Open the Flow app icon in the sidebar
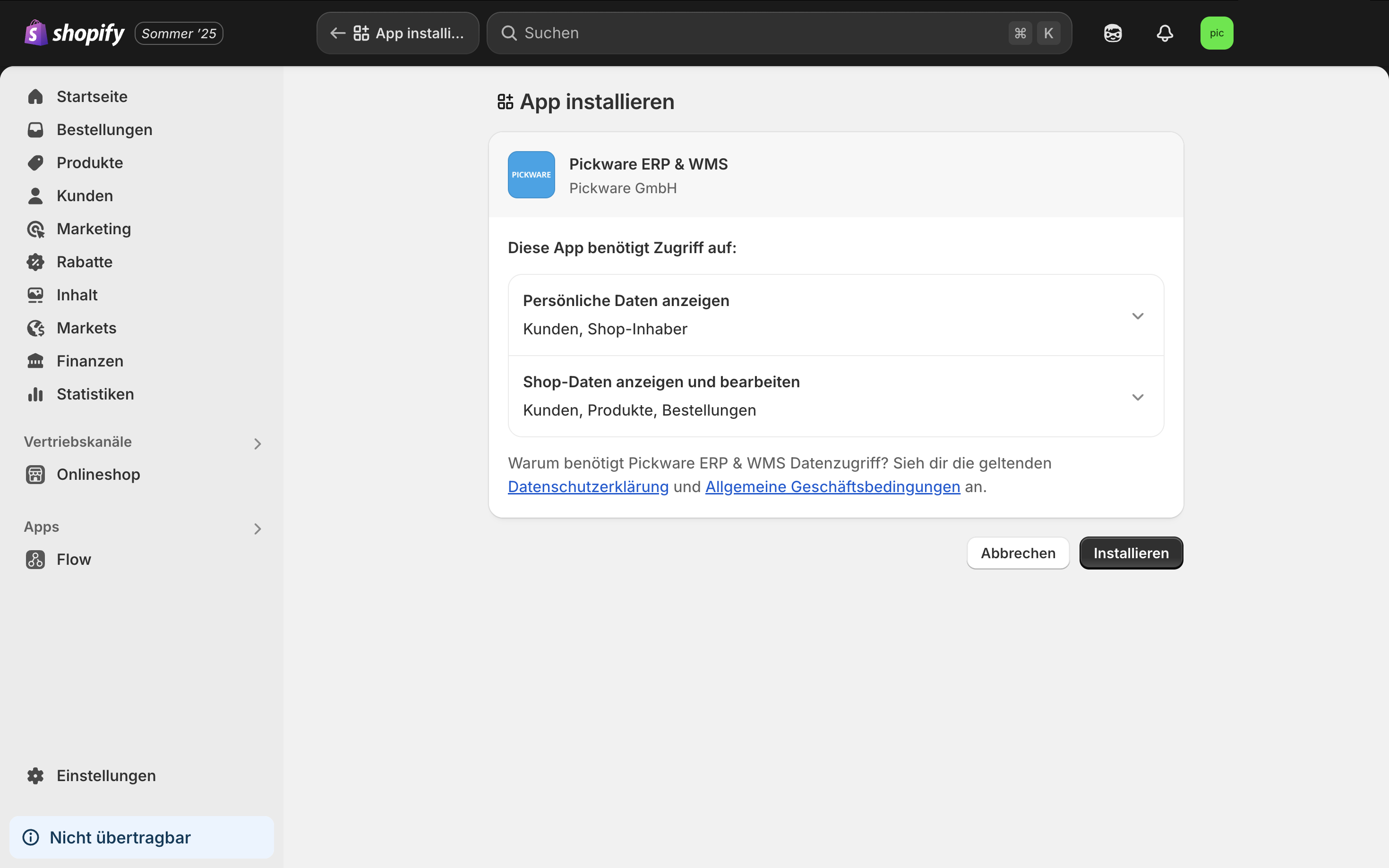Viewport: 1389px width, 868px height. pos(35,560)
